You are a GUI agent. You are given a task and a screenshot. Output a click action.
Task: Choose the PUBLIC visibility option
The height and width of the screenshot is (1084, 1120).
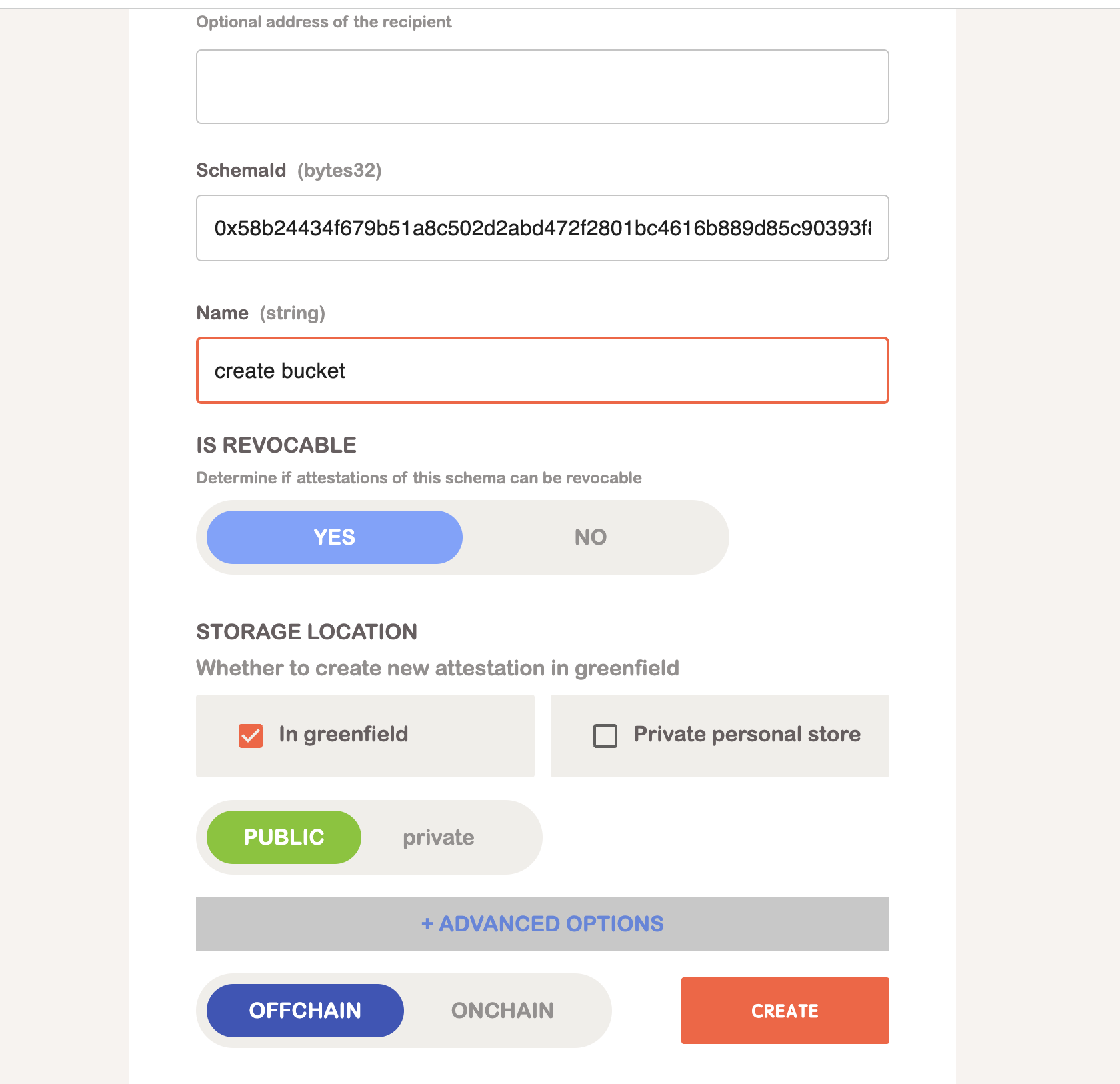pyautogui.click(x=284, y=837)
